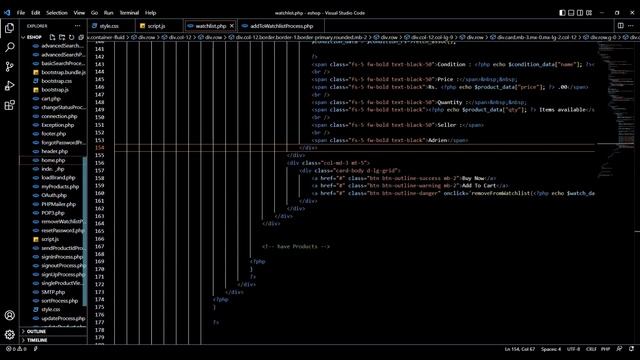This screenshot has width=640, height=360.
Task: Open the Manage gear settings icon
Action: point(9,335)
